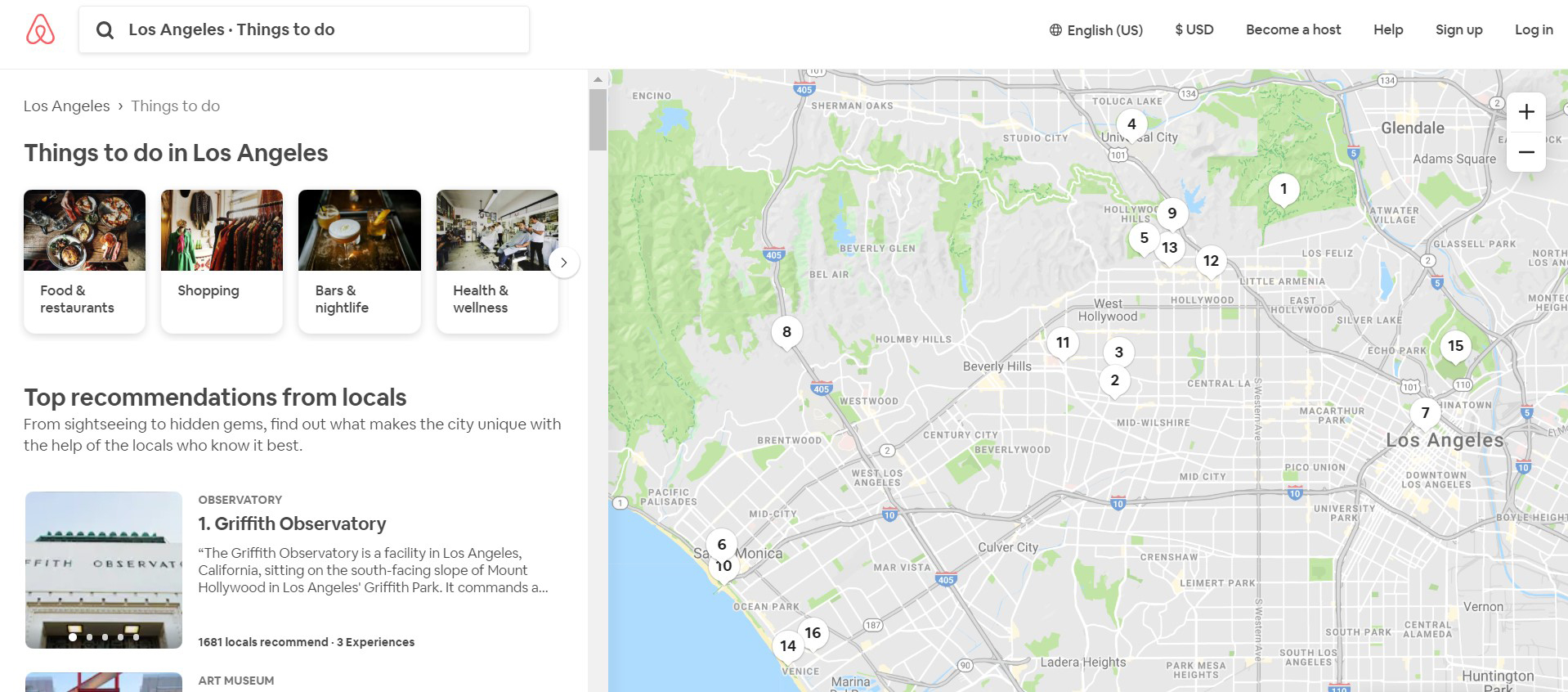Screen dimensions: 1568x692
Task: Zoom out the map with minus button
Action: 1525,152
